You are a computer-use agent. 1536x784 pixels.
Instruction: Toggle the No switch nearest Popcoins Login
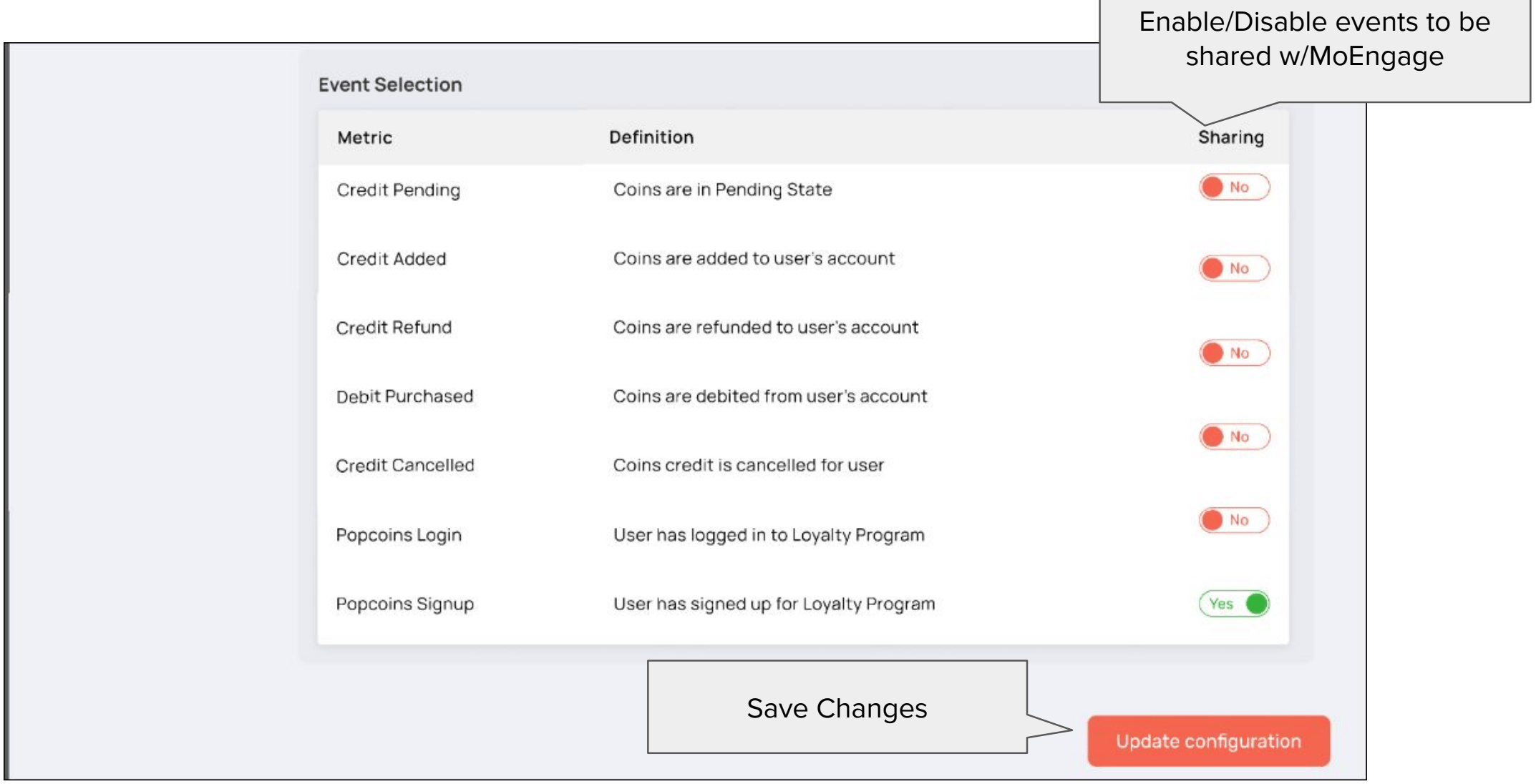coord(1234,520)
